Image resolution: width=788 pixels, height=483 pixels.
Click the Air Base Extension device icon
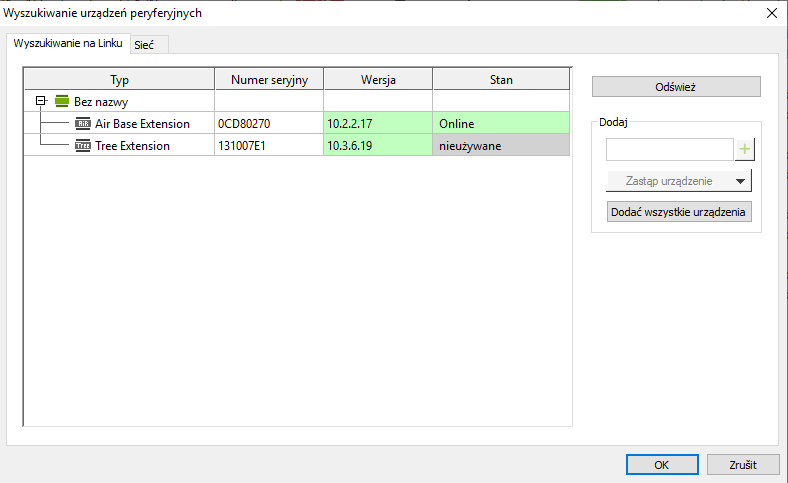83,124
